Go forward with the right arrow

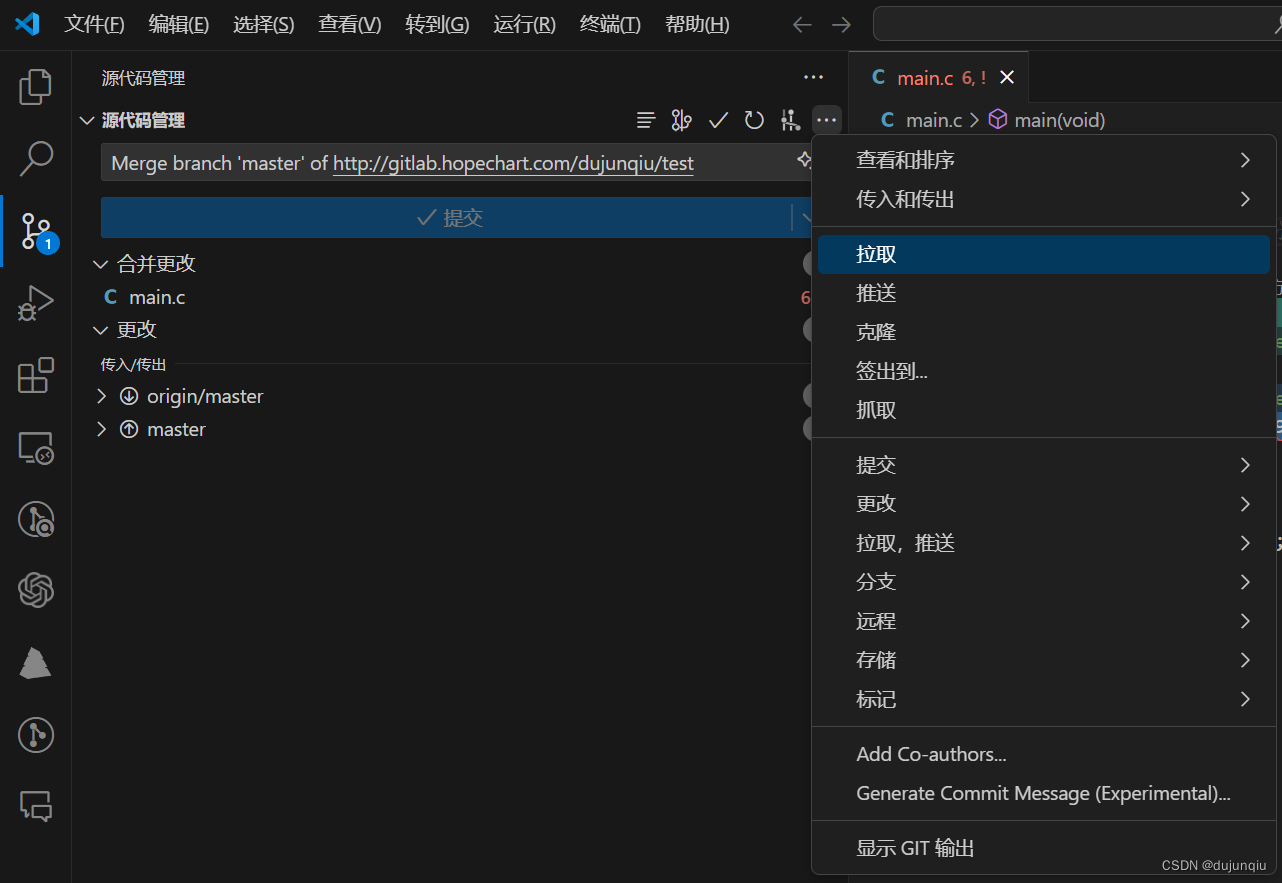click(x=842, y=25)
